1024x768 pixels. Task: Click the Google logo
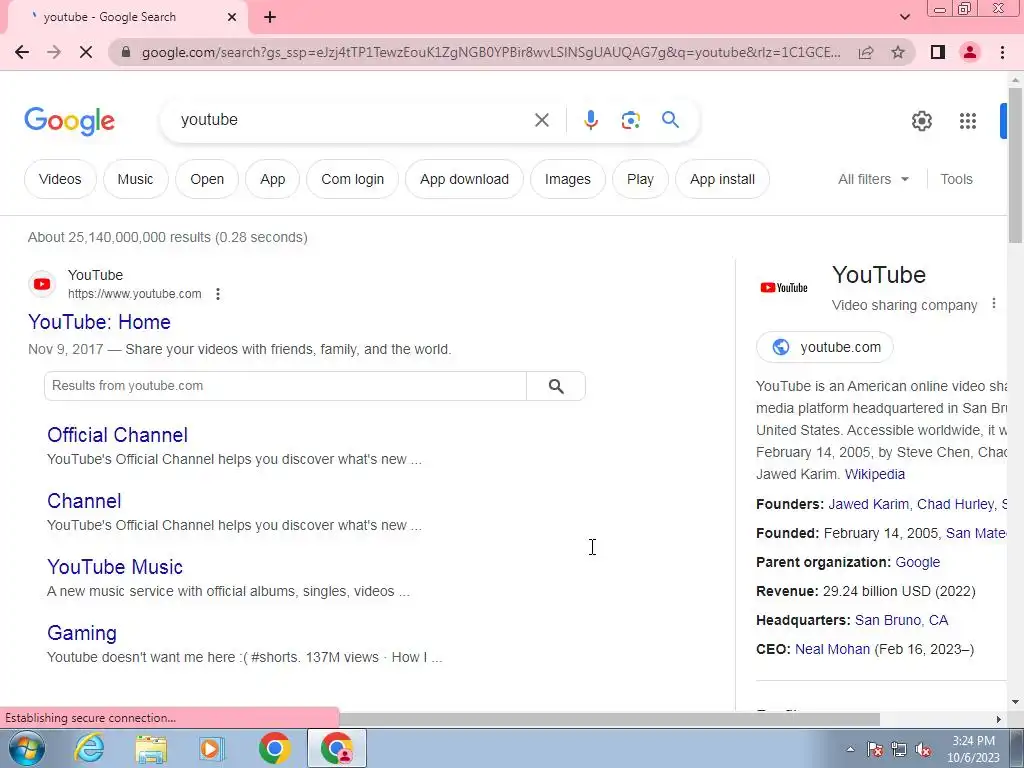tap(69, 121)
